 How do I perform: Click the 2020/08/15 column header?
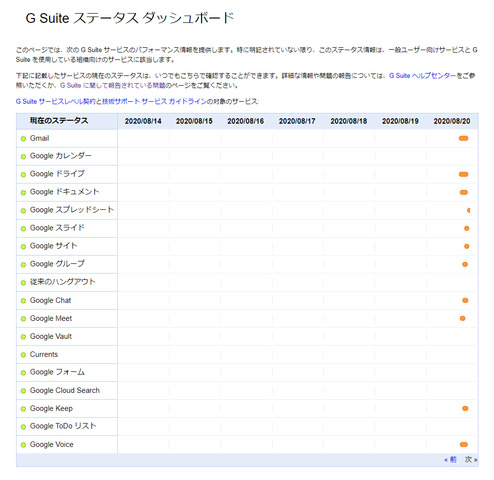[x=194, y=121]
